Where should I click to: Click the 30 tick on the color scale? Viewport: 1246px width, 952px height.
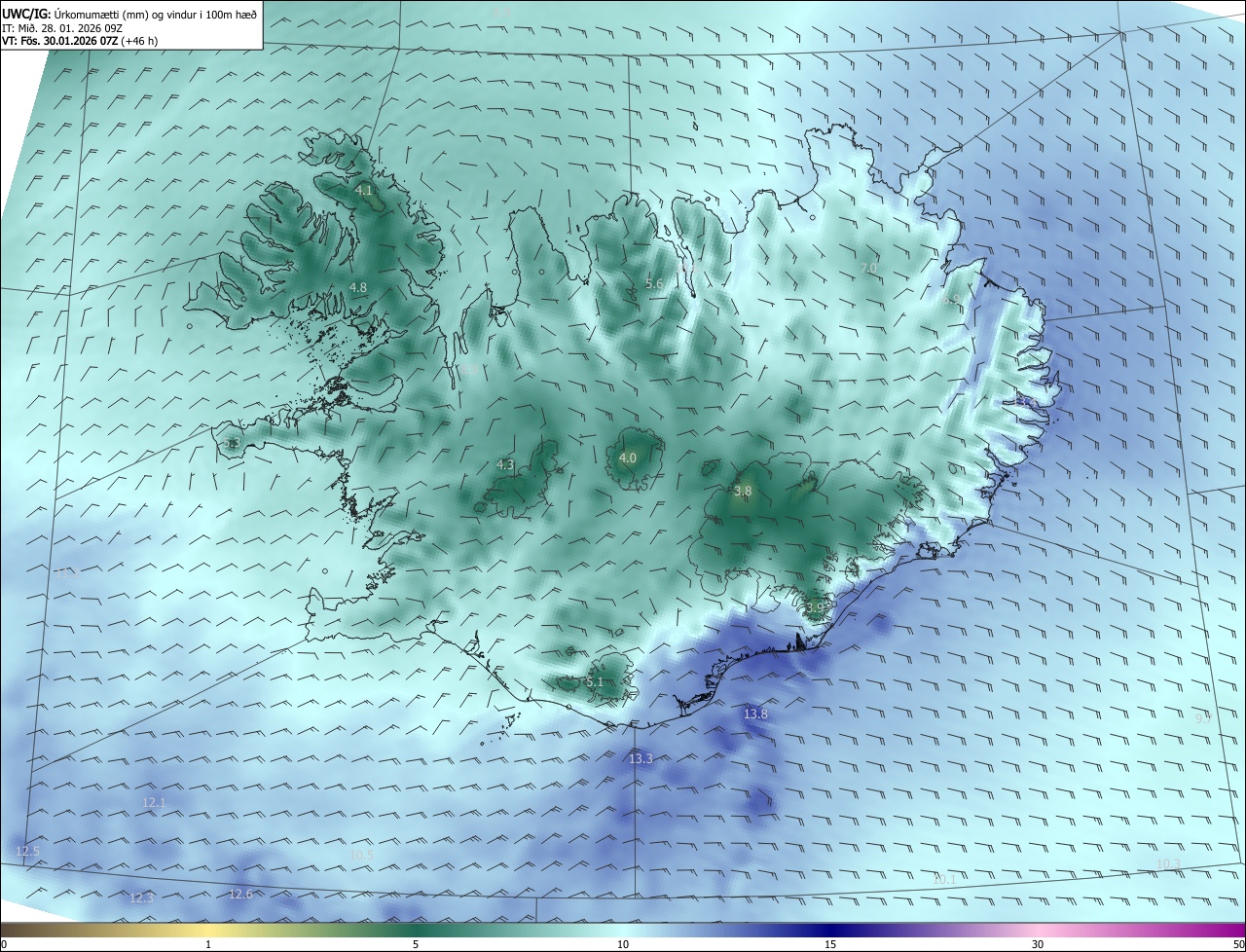1038,944
